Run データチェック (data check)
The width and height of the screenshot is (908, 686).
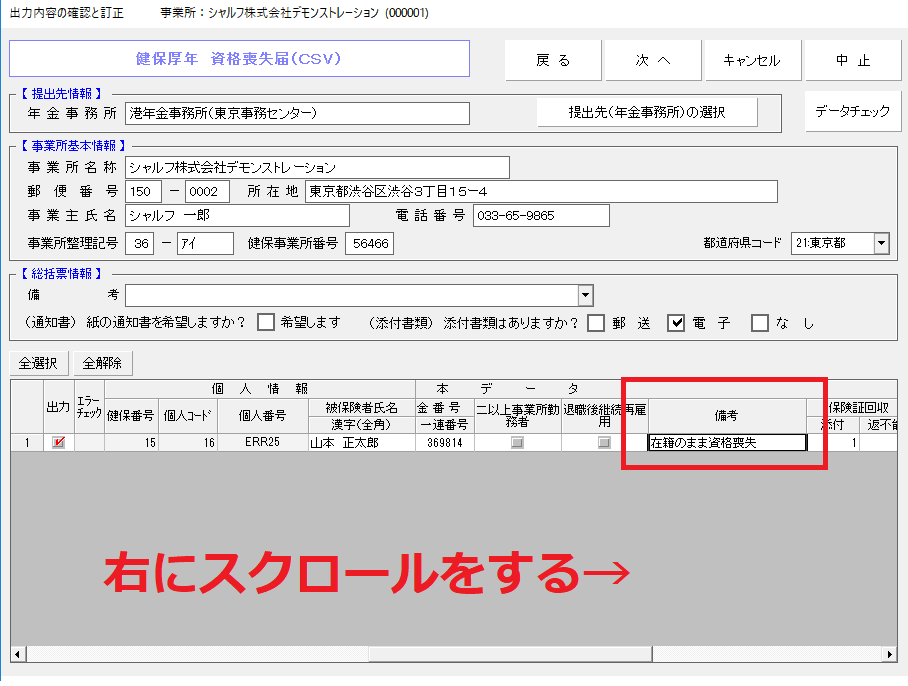coord(852,111)
